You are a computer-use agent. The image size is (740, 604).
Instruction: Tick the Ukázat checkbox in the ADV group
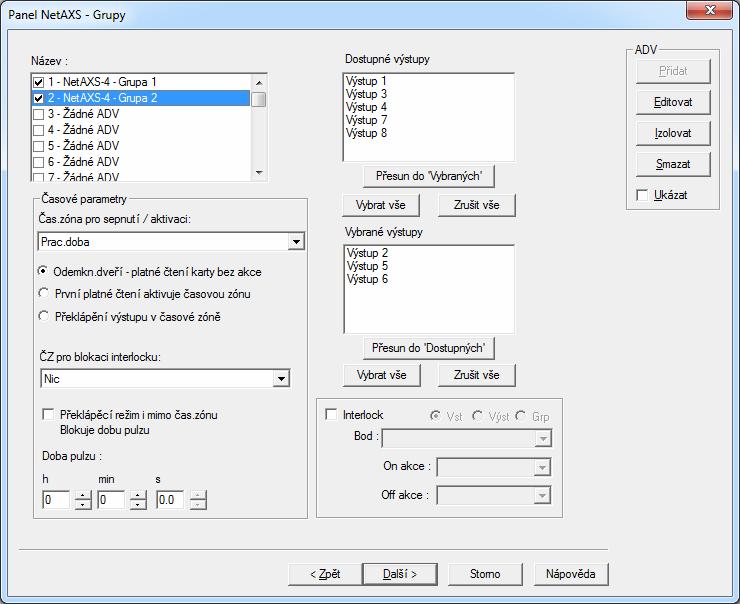[x=642, y=195]
